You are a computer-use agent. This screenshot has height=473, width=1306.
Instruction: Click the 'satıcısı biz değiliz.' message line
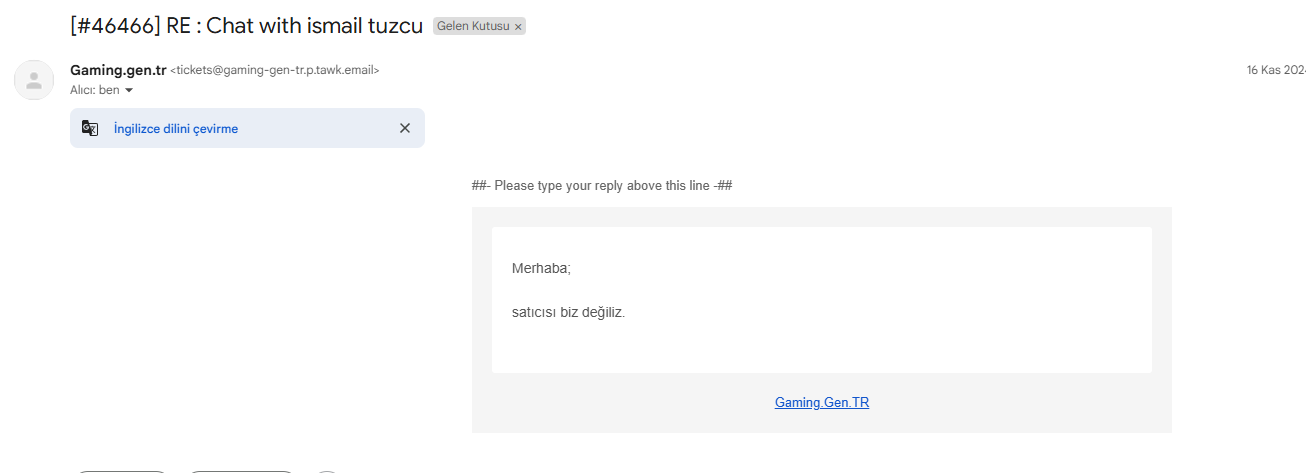click(x=568, y=312)
